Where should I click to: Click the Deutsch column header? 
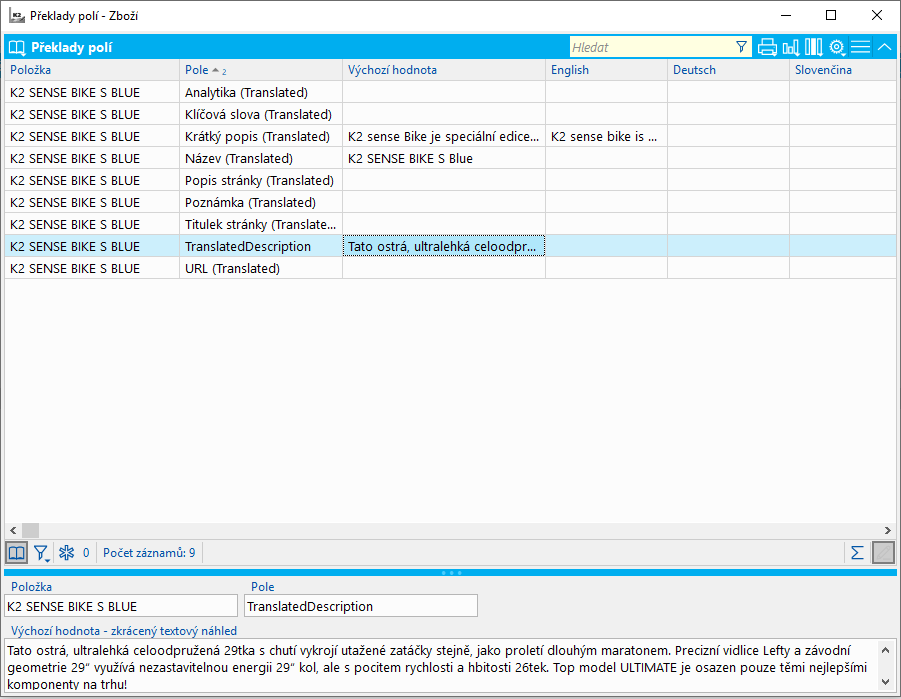pyautogui.click(x=728, y=70)
